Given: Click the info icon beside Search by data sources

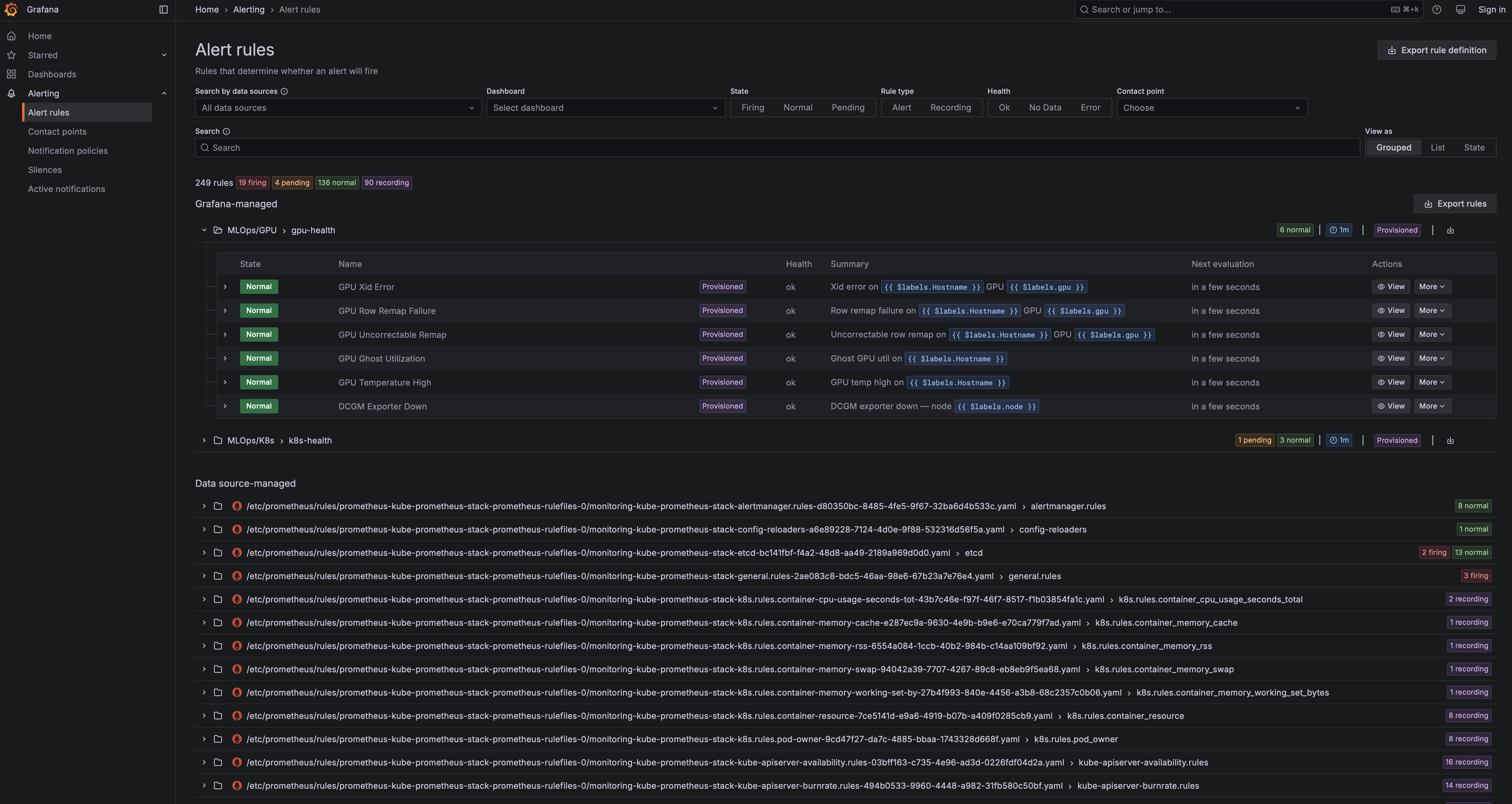Looking at the screenshot, I should point(284,91).
